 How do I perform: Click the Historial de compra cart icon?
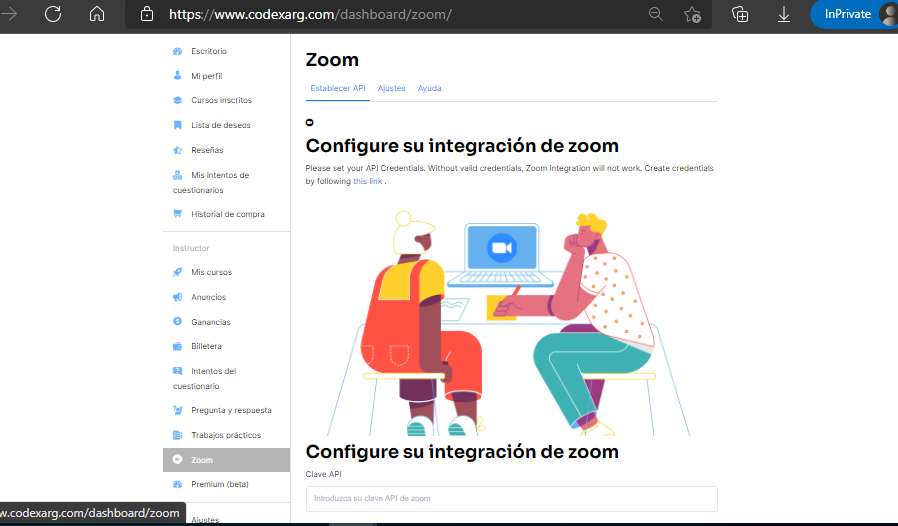click(x=178, y=214)
